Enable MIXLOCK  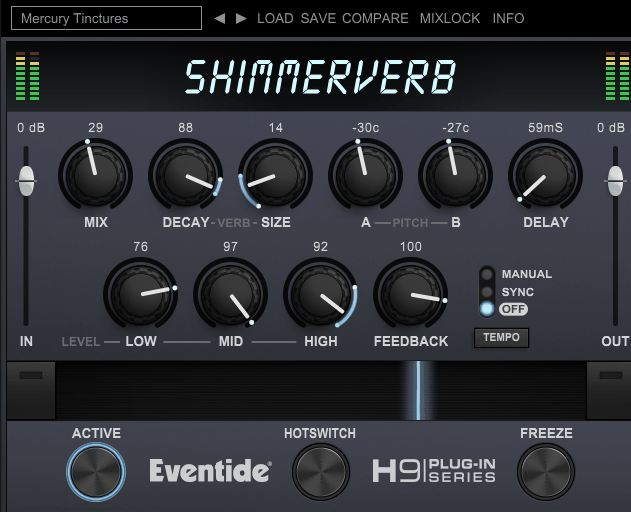(450, 19)
